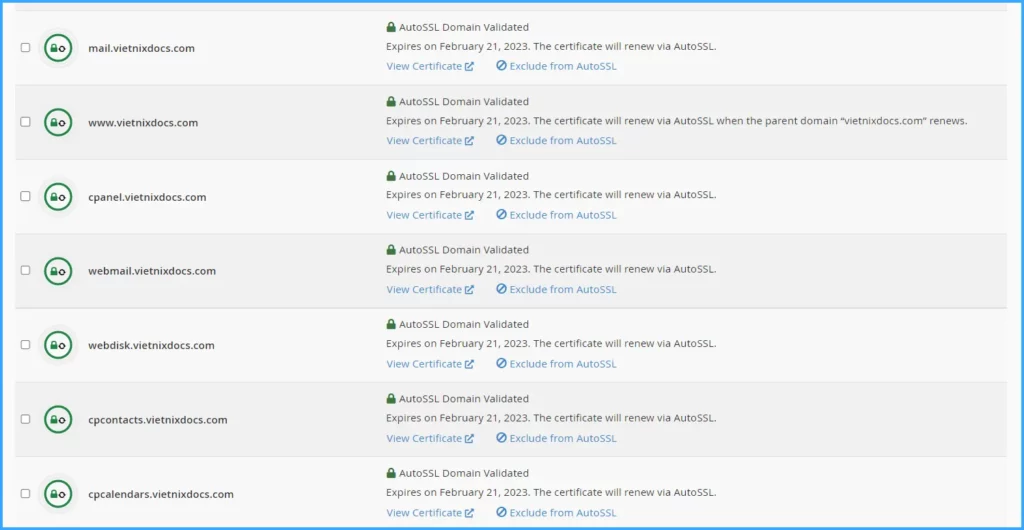Click the green lock icon for webdisk.vietnixdocs.com
The height and width of the screenshot is (530, 1024).
click(x=58, y=345)
